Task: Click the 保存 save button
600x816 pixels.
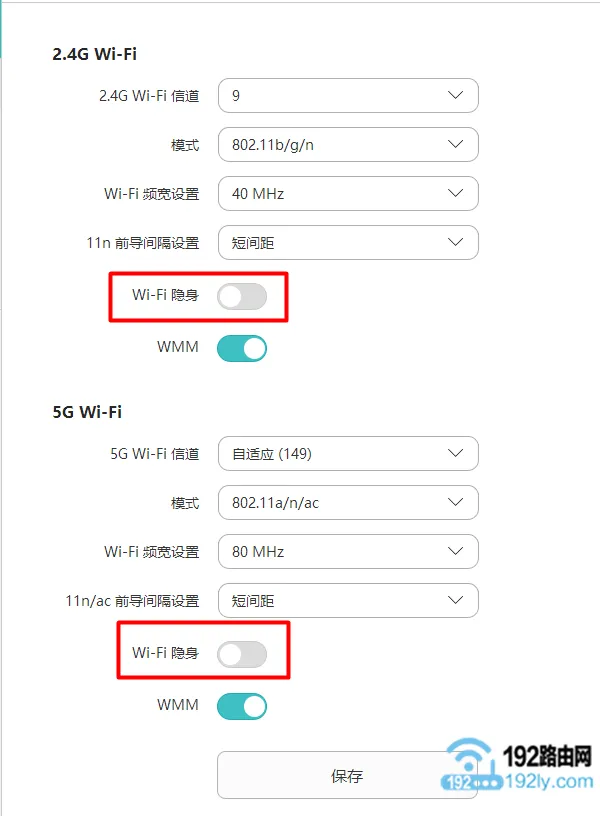Action: pyautogui.click(x=347, y=776)
